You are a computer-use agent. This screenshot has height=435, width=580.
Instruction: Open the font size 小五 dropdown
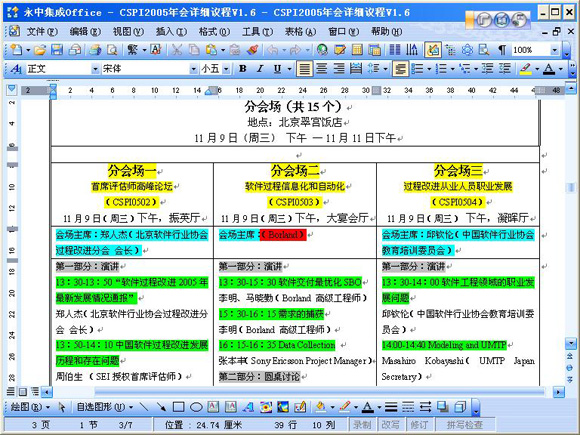226,69
